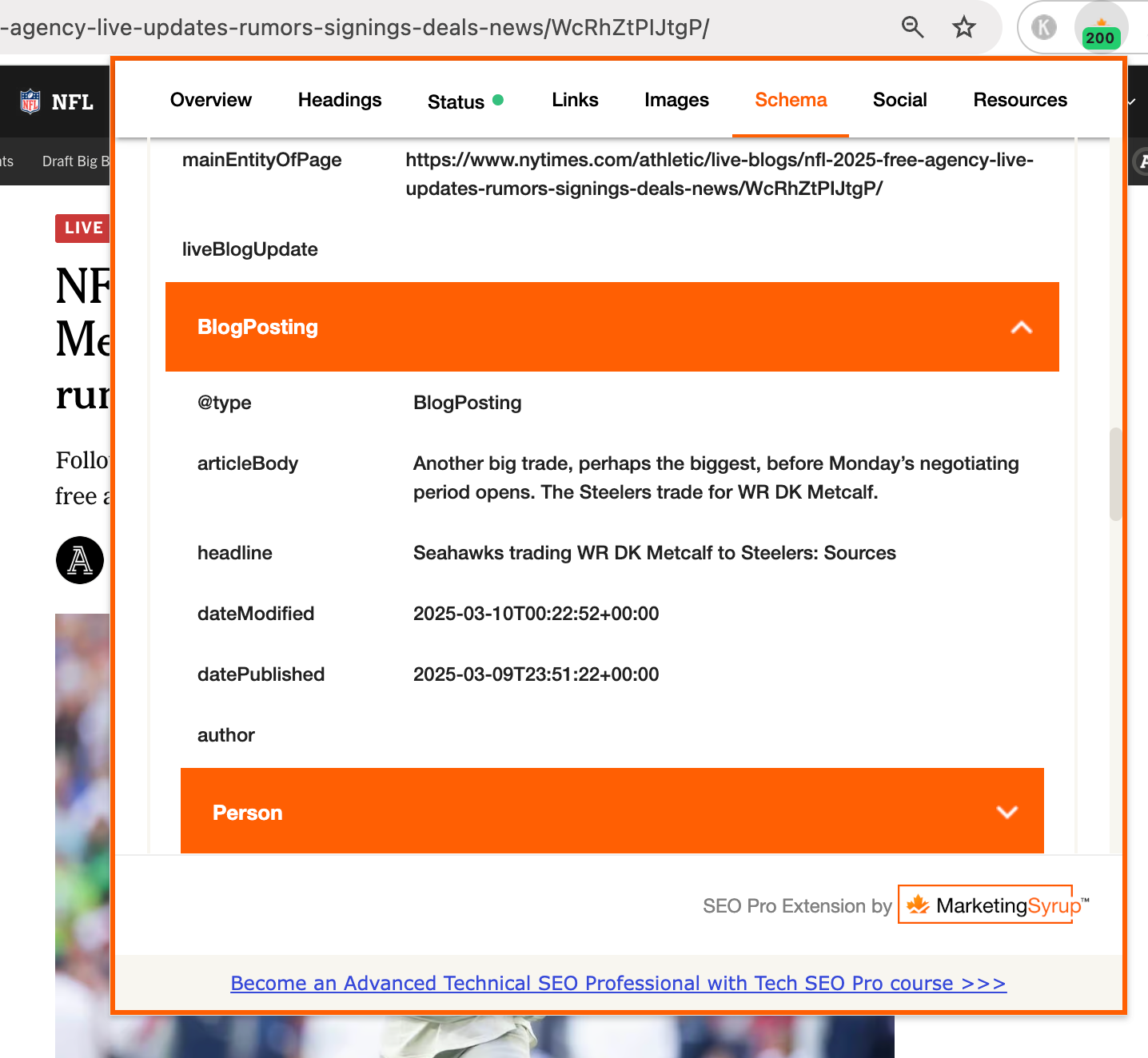Open the Social tab
The image size is (1148, 1058).
[899, 100]
